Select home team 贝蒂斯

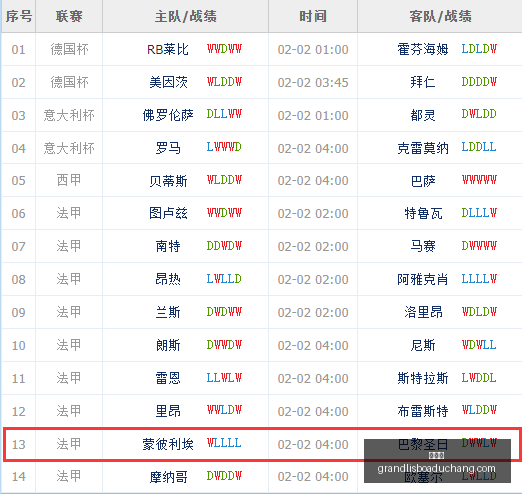click(168, 181)
